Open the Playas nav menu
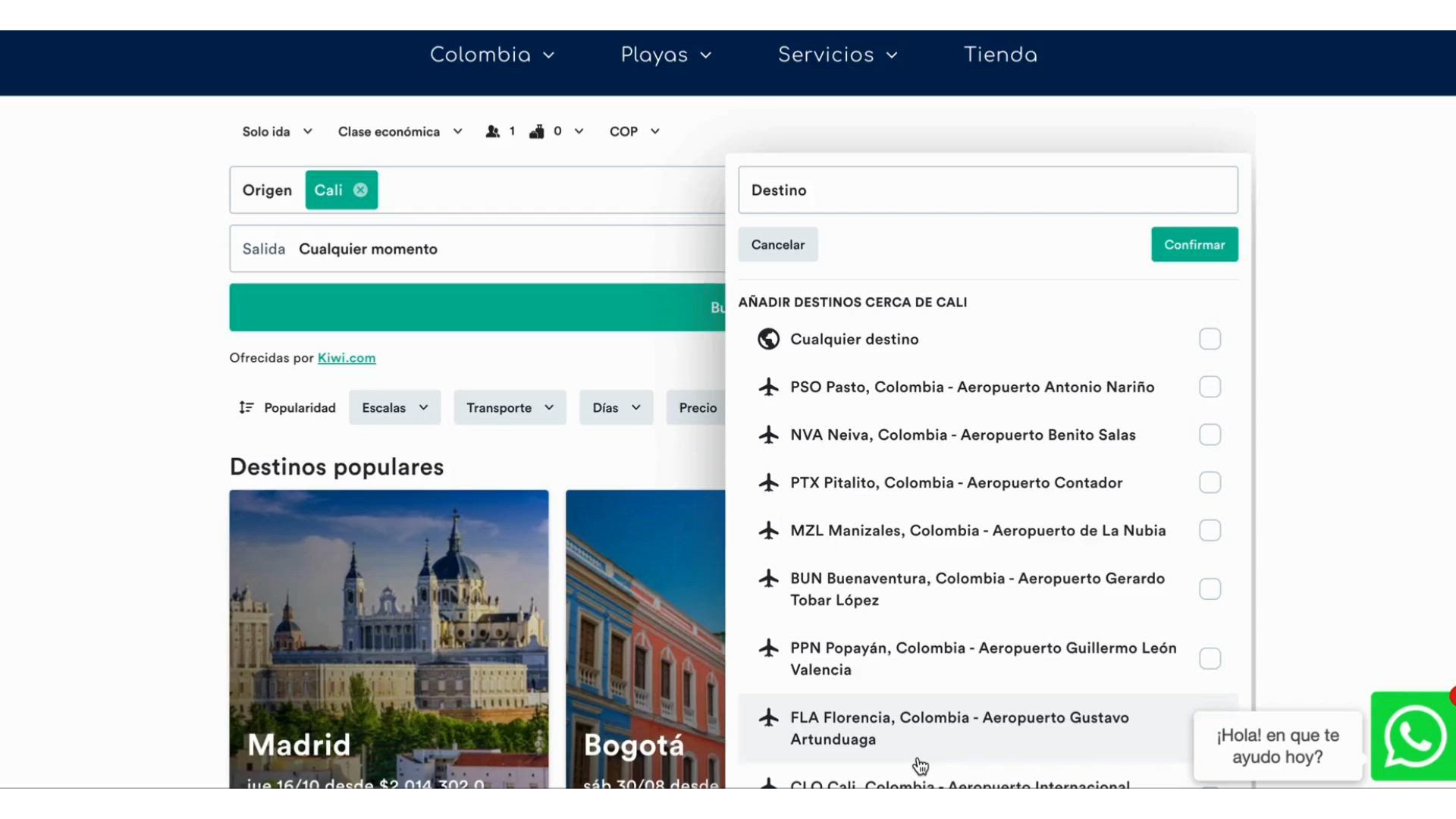1456x819 pixels. click(666, 55)
